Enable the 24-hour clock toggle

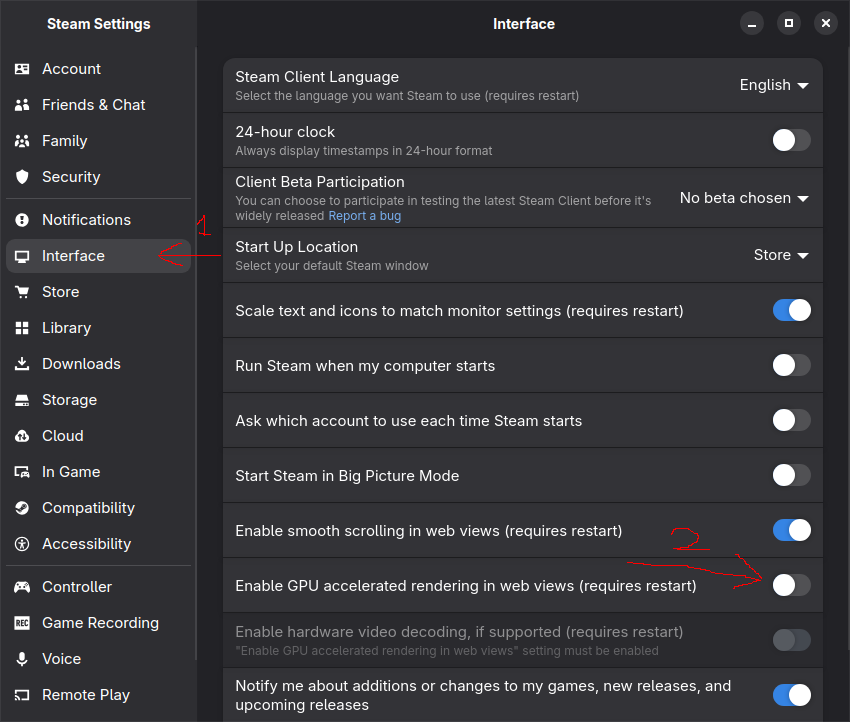pyautogui.click(x=791, y=140)
